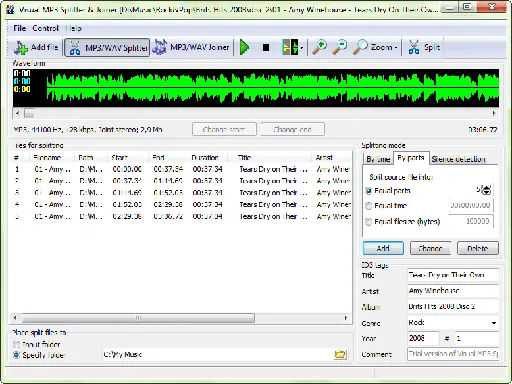Click the ID3 Comment field

click(x=453, y=354)
